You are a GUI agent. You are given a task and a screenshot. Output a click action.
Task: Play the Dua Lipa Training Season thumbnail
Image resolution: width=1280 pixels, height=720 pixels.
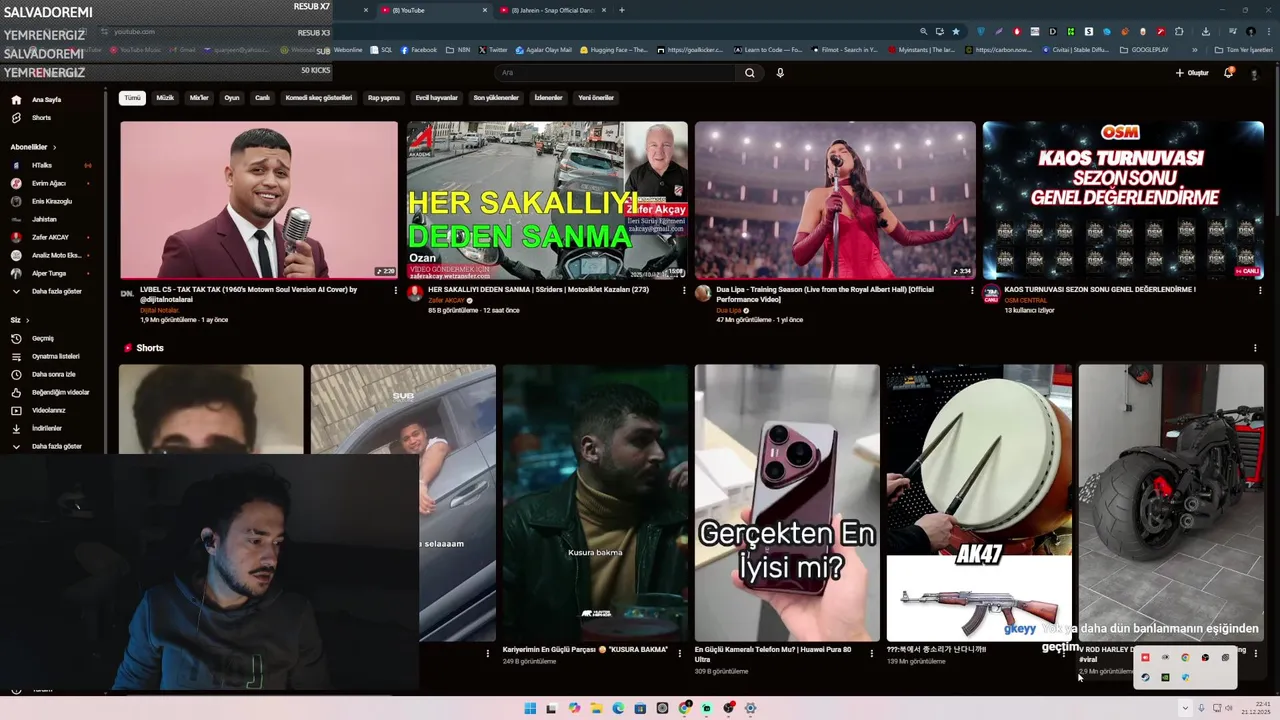835,200
